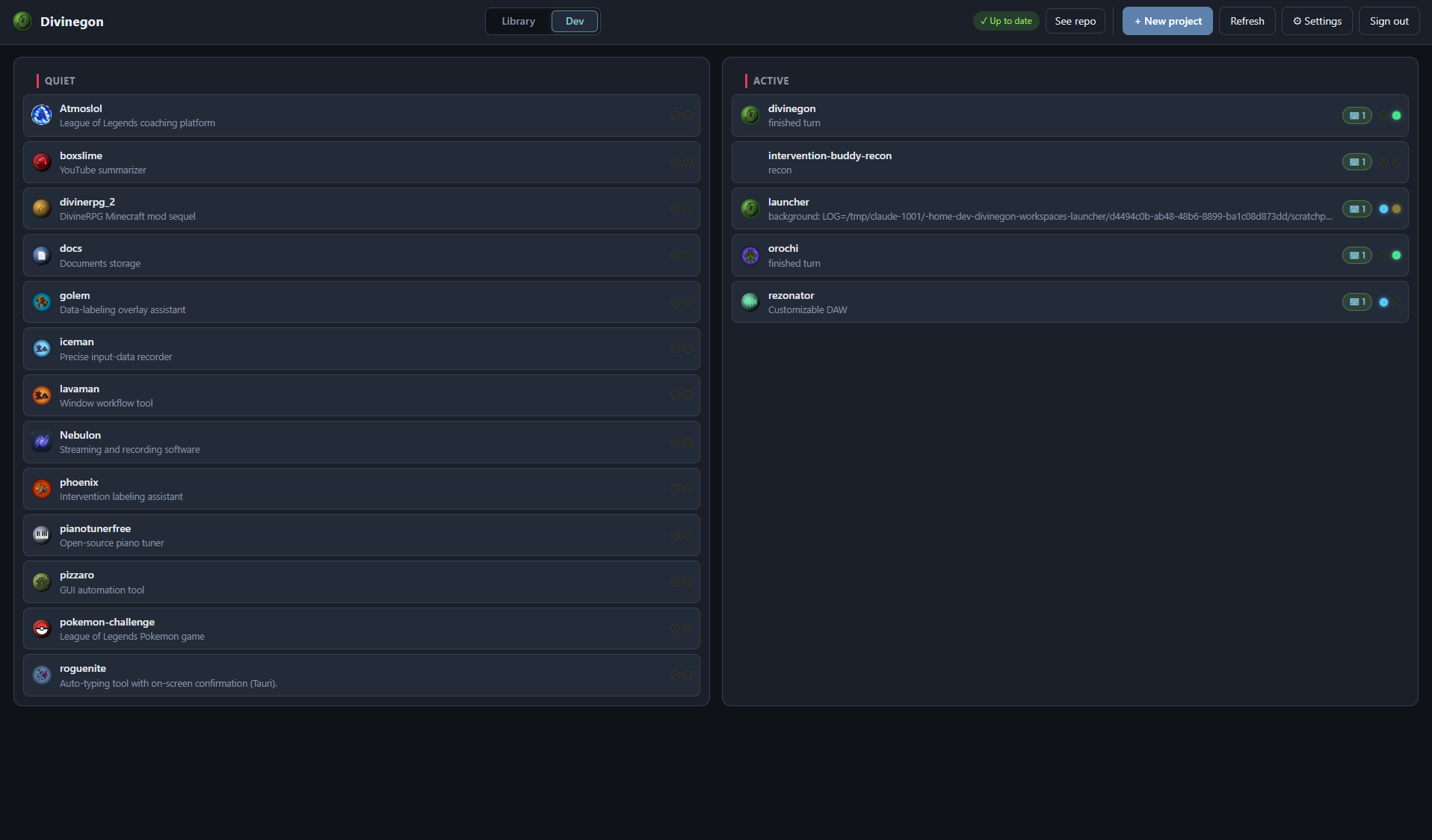The image size is (1432, 840).
Task: Click 'GUI automation tool' description text
Action: click(x=102, y=590)
